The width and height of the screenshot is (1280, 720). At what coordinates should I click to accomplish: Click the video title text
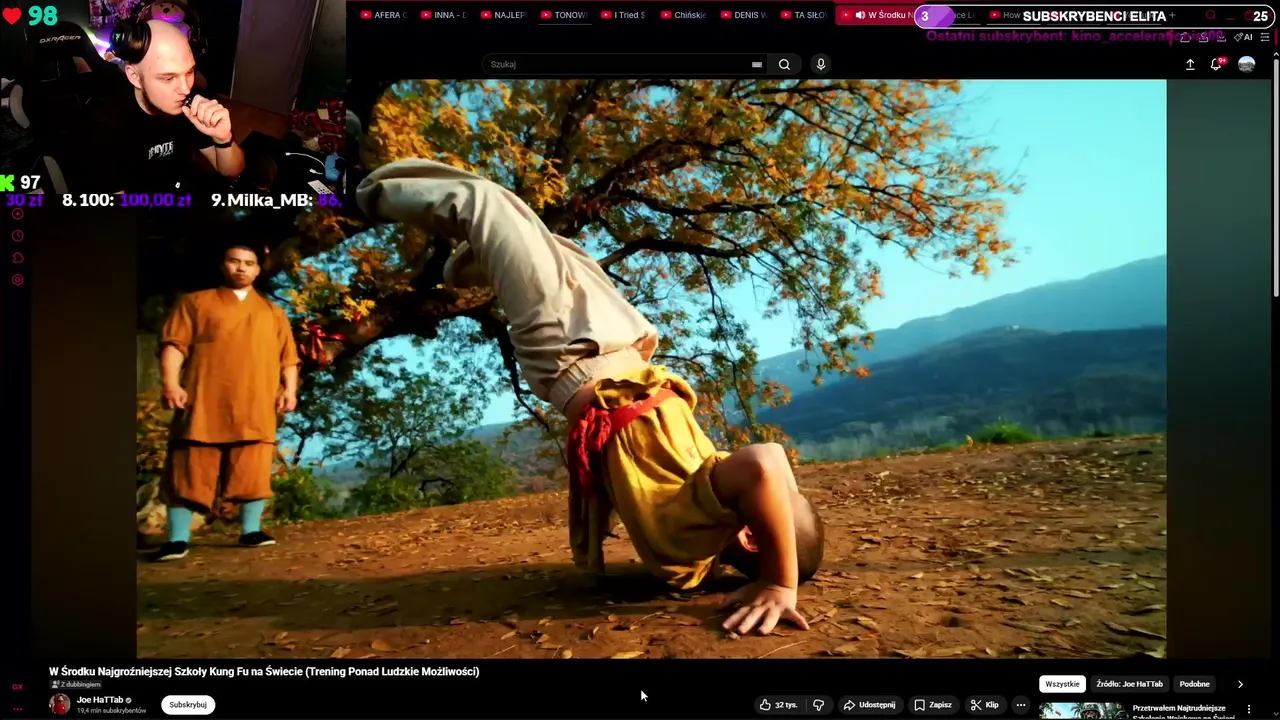click(x=264, y=671)
